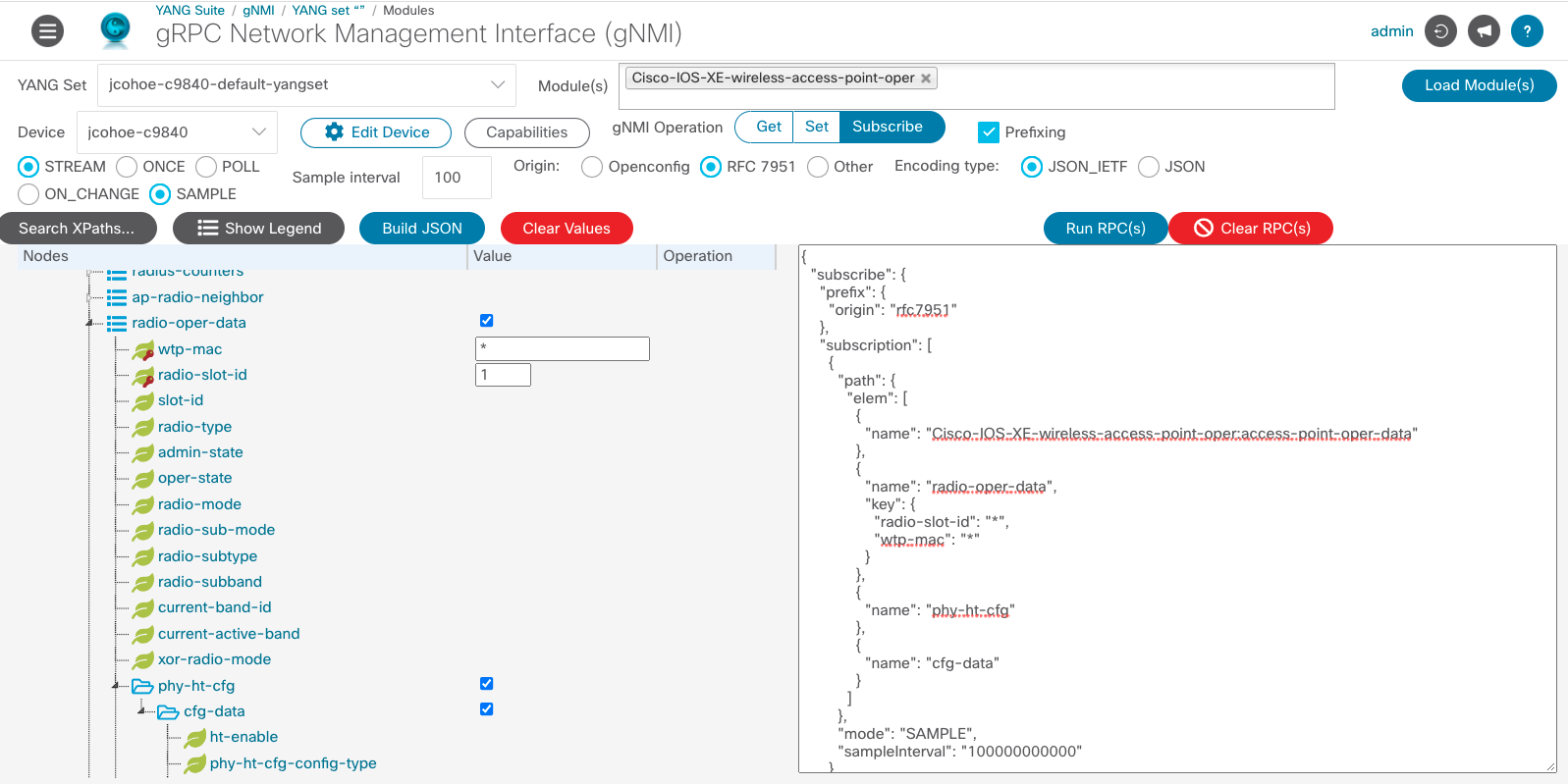Go to YANG Suite breadcrumb link
The width and height of the screenshot is (1568, 784).
tap(189, 11)
